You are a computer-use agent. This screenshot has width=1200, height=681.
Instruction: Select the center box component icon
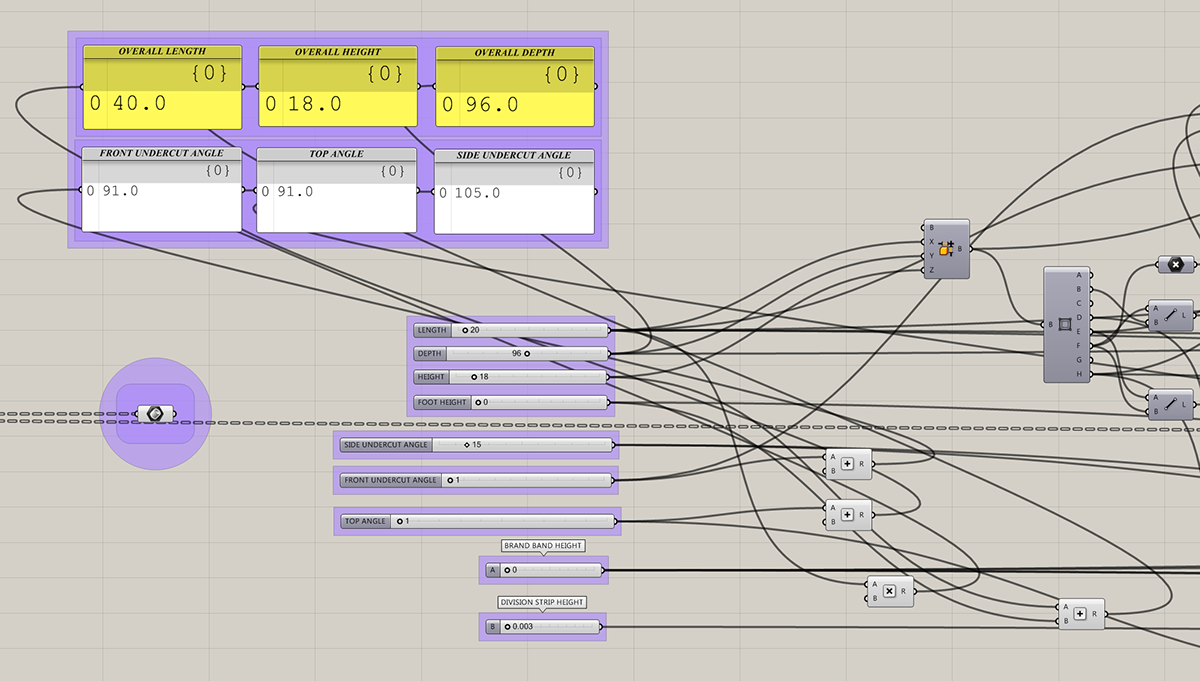point(944,249)
